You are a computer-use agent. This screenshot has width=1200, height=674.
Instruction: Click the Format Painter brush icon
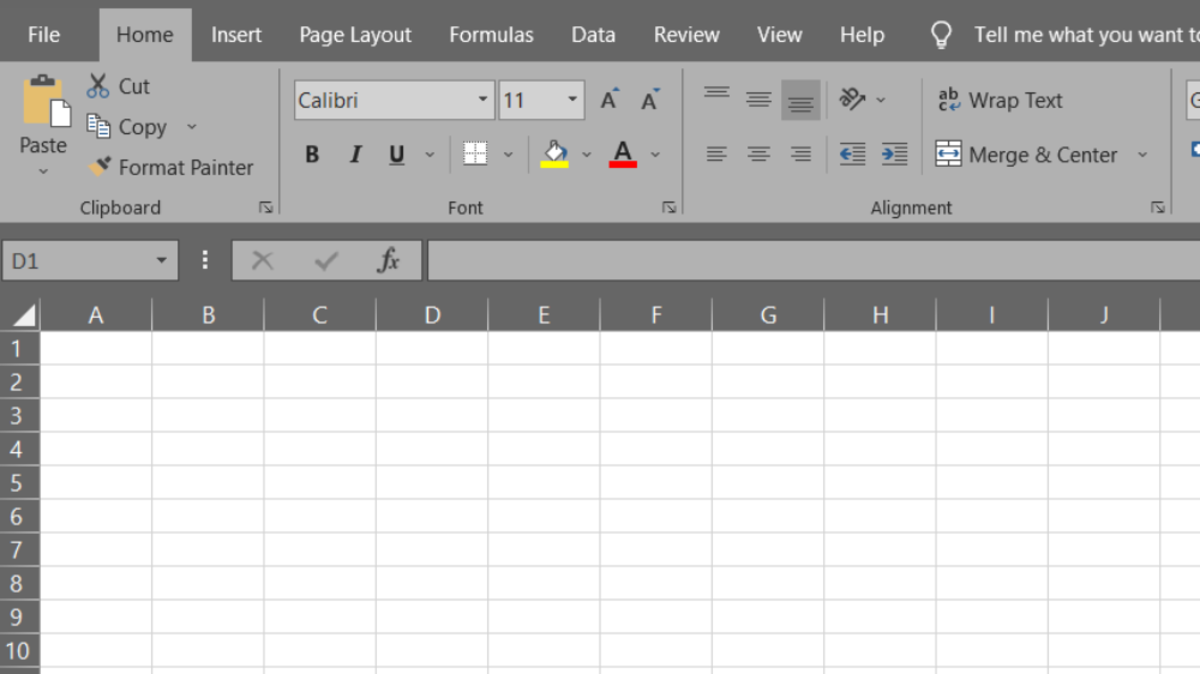tap(98, 167)
